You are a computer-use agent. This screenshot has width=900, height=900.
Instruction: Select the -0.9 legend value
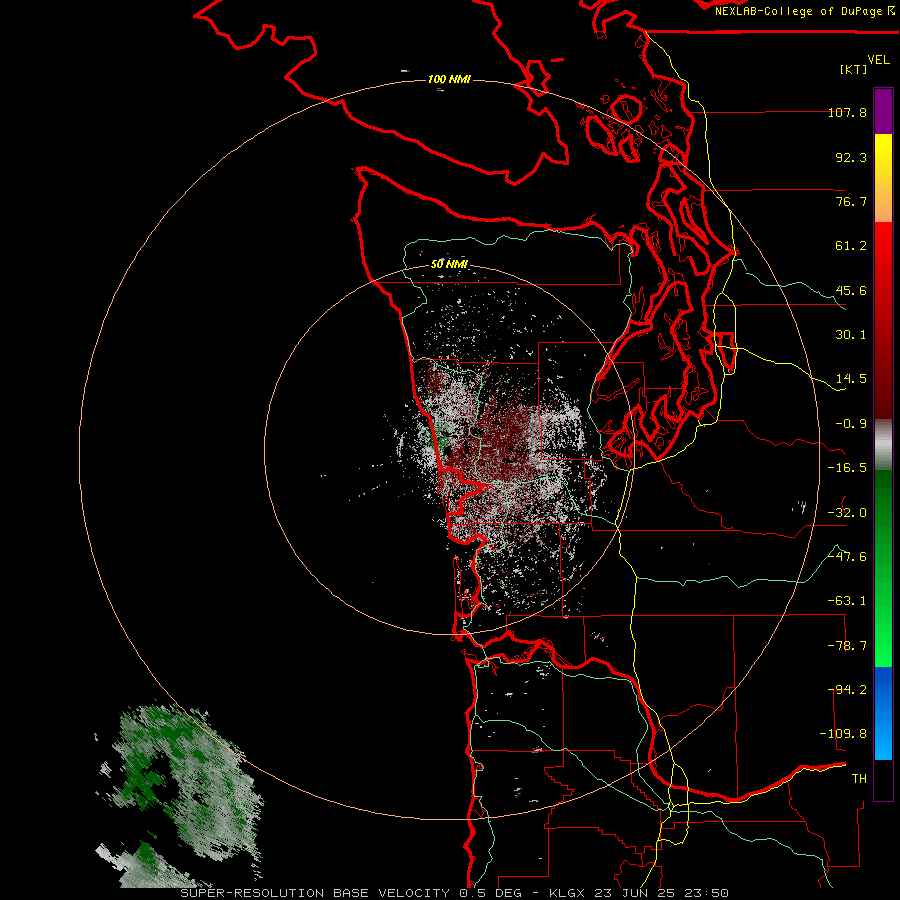[851, 424]
